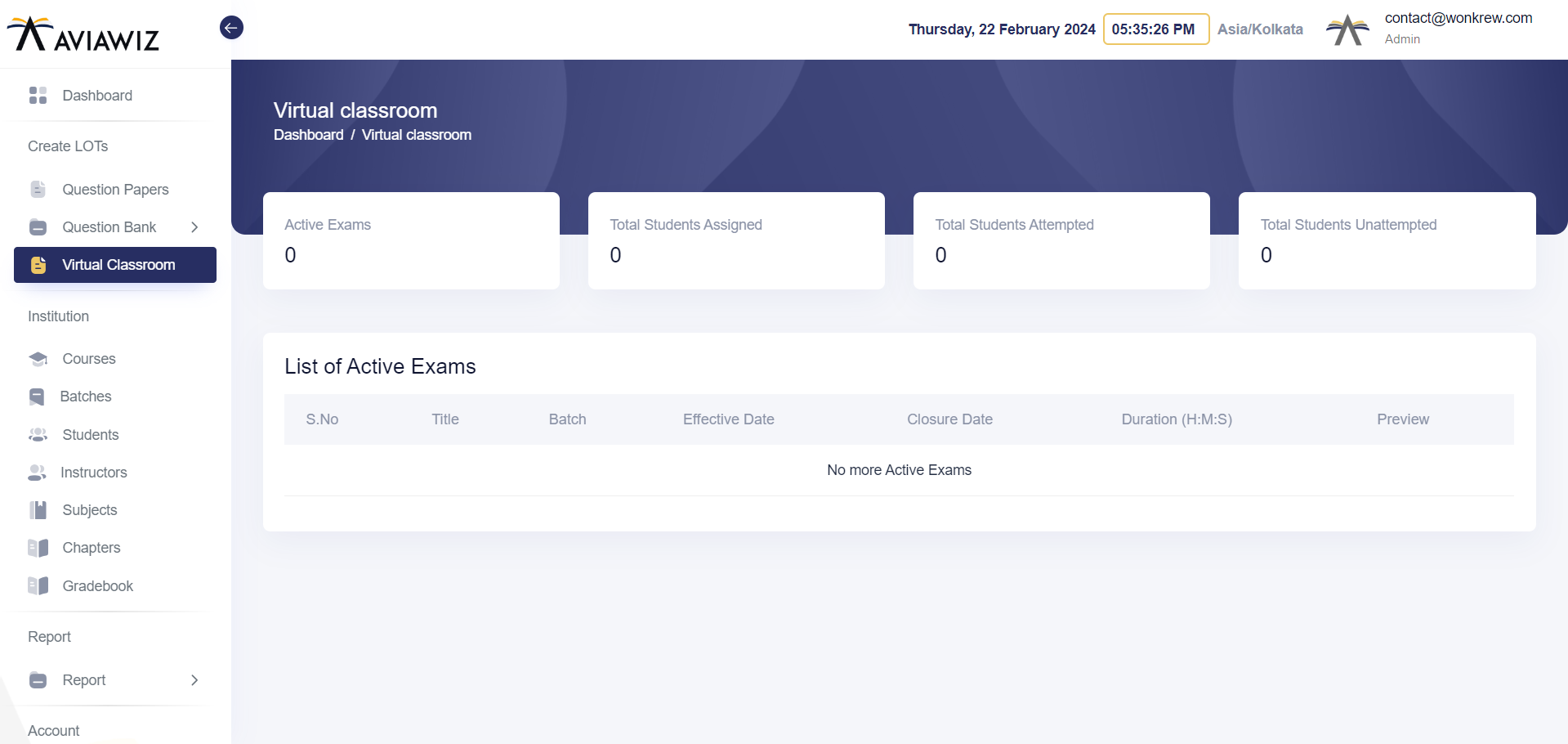Click the Total Students Assigned card

(x=736, y=240)
